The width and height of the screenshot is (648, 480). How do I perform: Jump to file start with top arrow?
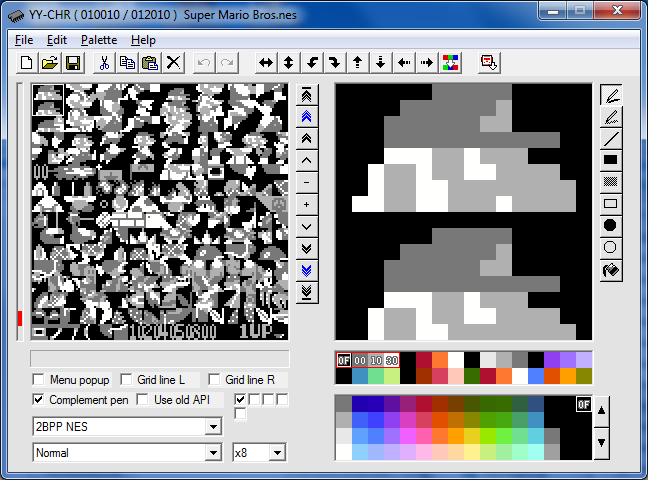[307, 94]
